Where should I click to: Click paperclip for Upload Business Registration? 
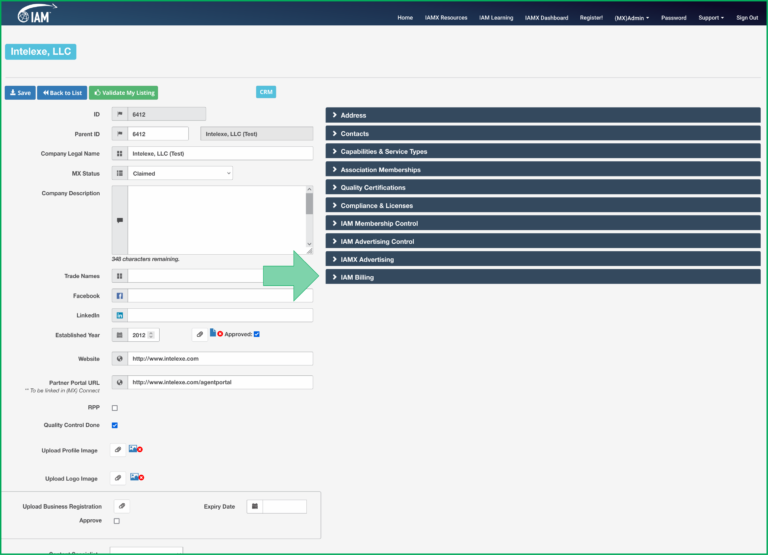(122, 506)
